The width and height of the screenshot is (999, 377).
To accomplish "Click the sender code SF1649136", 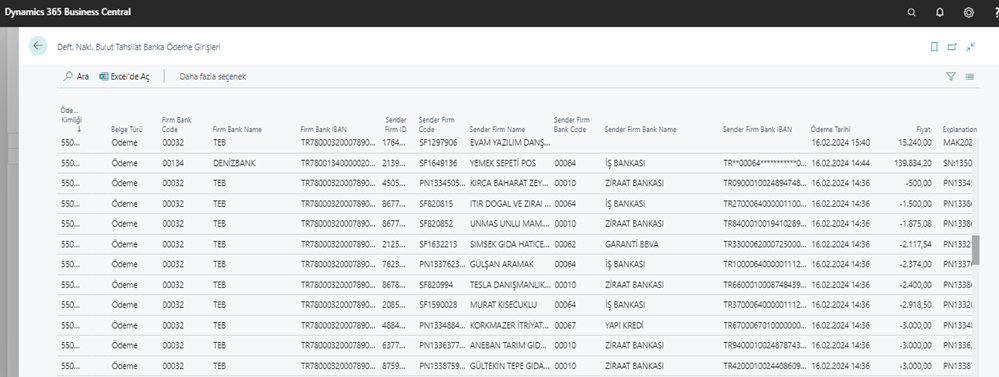I will [x=438, y=164].
